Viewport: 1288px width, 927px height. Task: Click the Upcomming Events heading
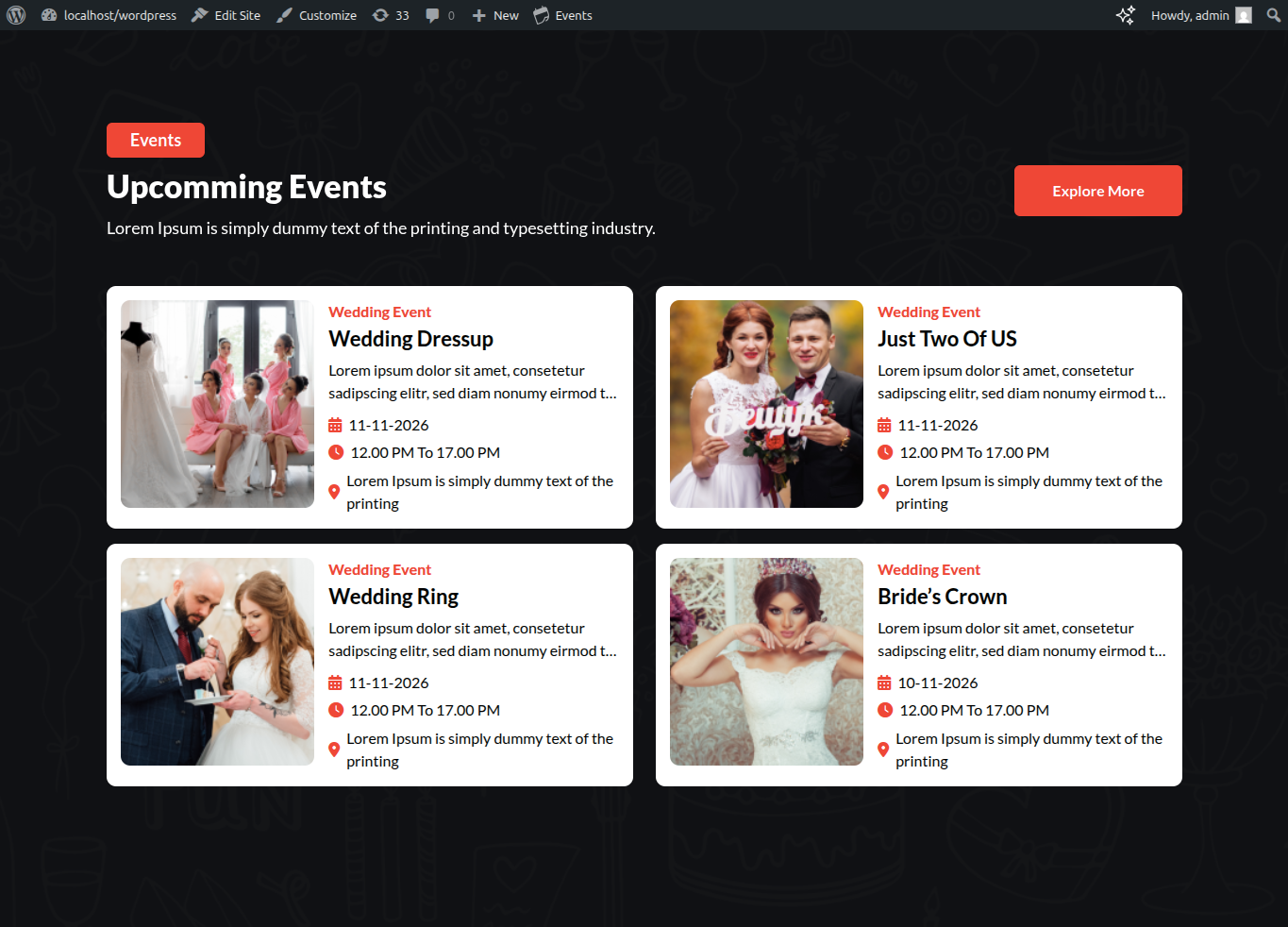246,187
